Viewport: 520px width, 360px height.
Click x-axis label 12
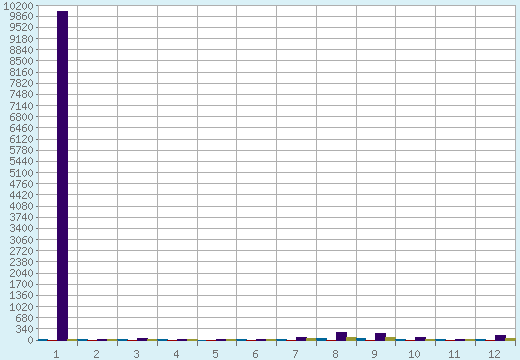click(494, 354)
